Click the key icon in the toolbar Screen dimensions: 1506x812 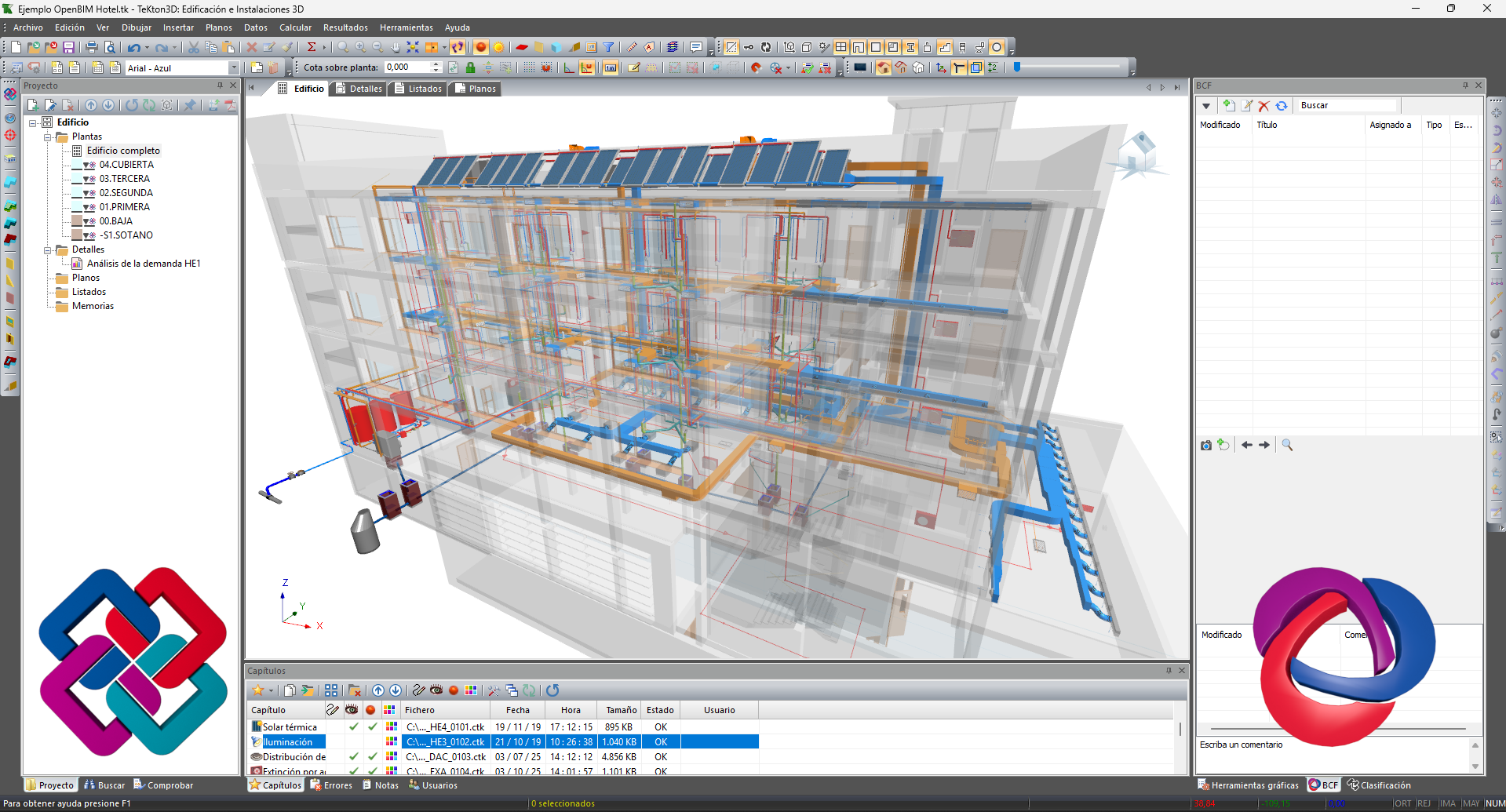pyautogui.click(x=749, y=47)
